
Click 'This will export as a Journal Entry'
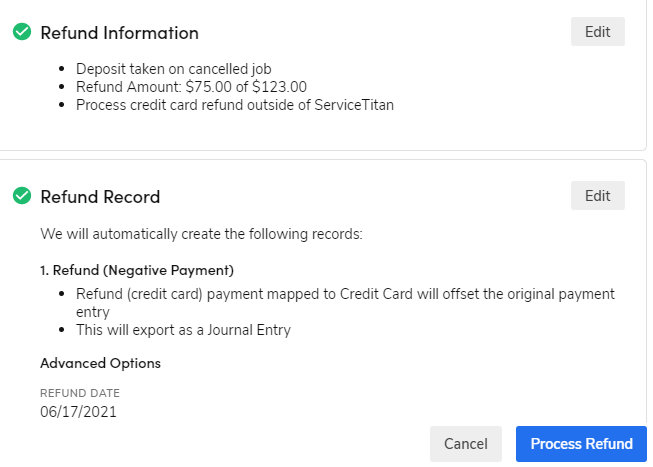click(183, 331)
